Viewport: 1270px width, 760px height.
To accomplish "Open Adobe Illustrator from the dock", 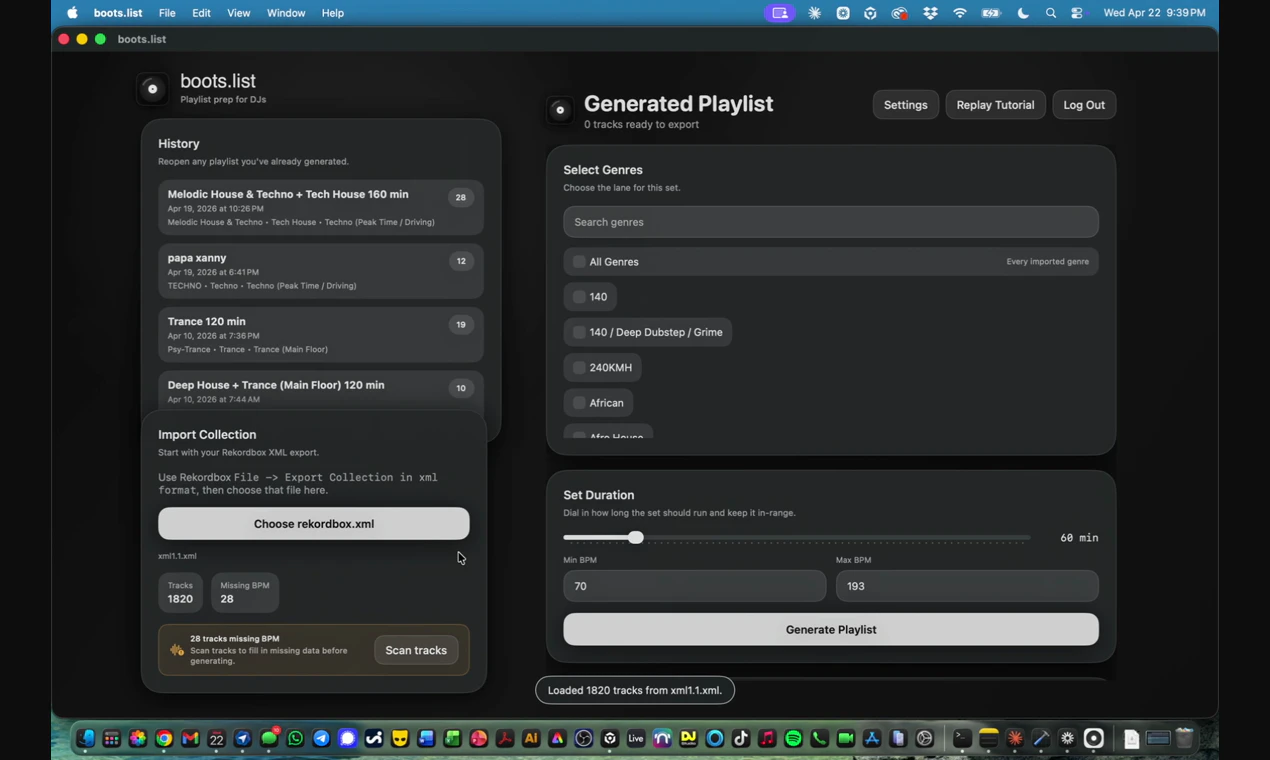I will (531, 738).
